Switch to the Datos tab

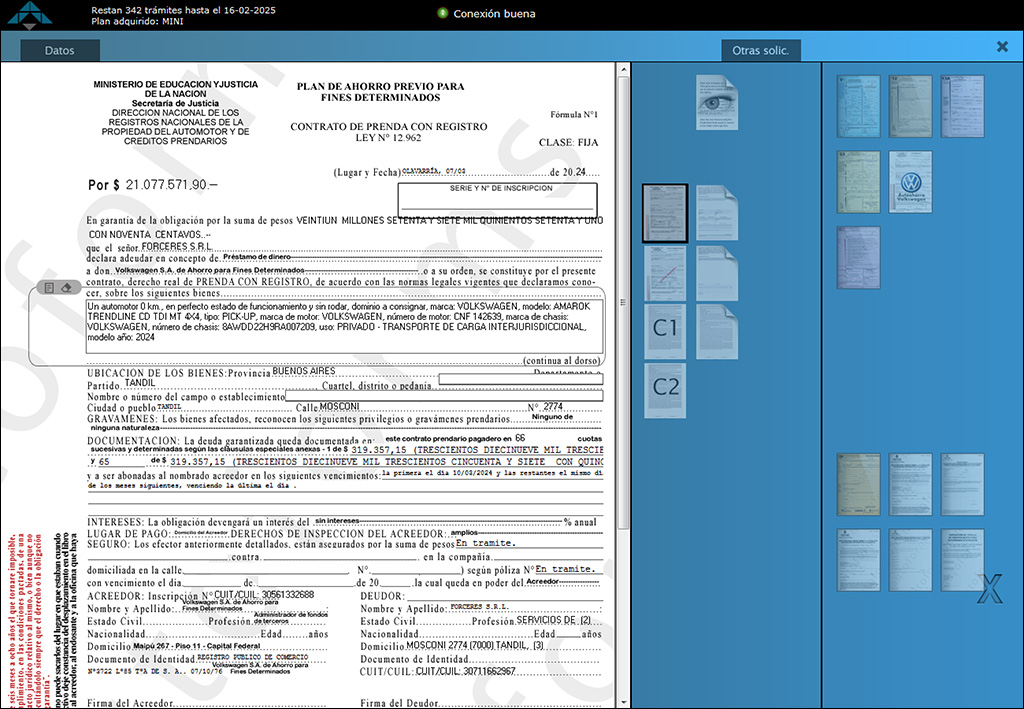[59, 50]
